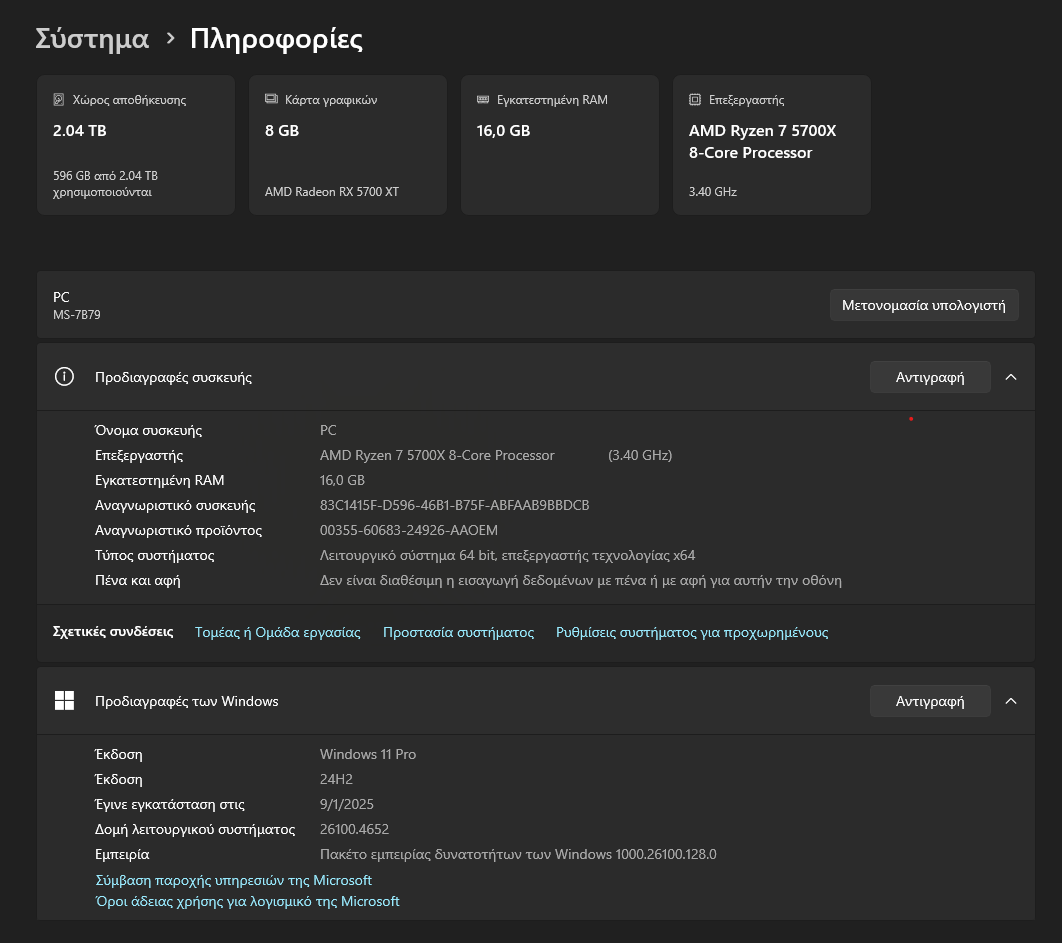Click the Πένα και αφή row label

pyautogui.click(x=137, y=581)
